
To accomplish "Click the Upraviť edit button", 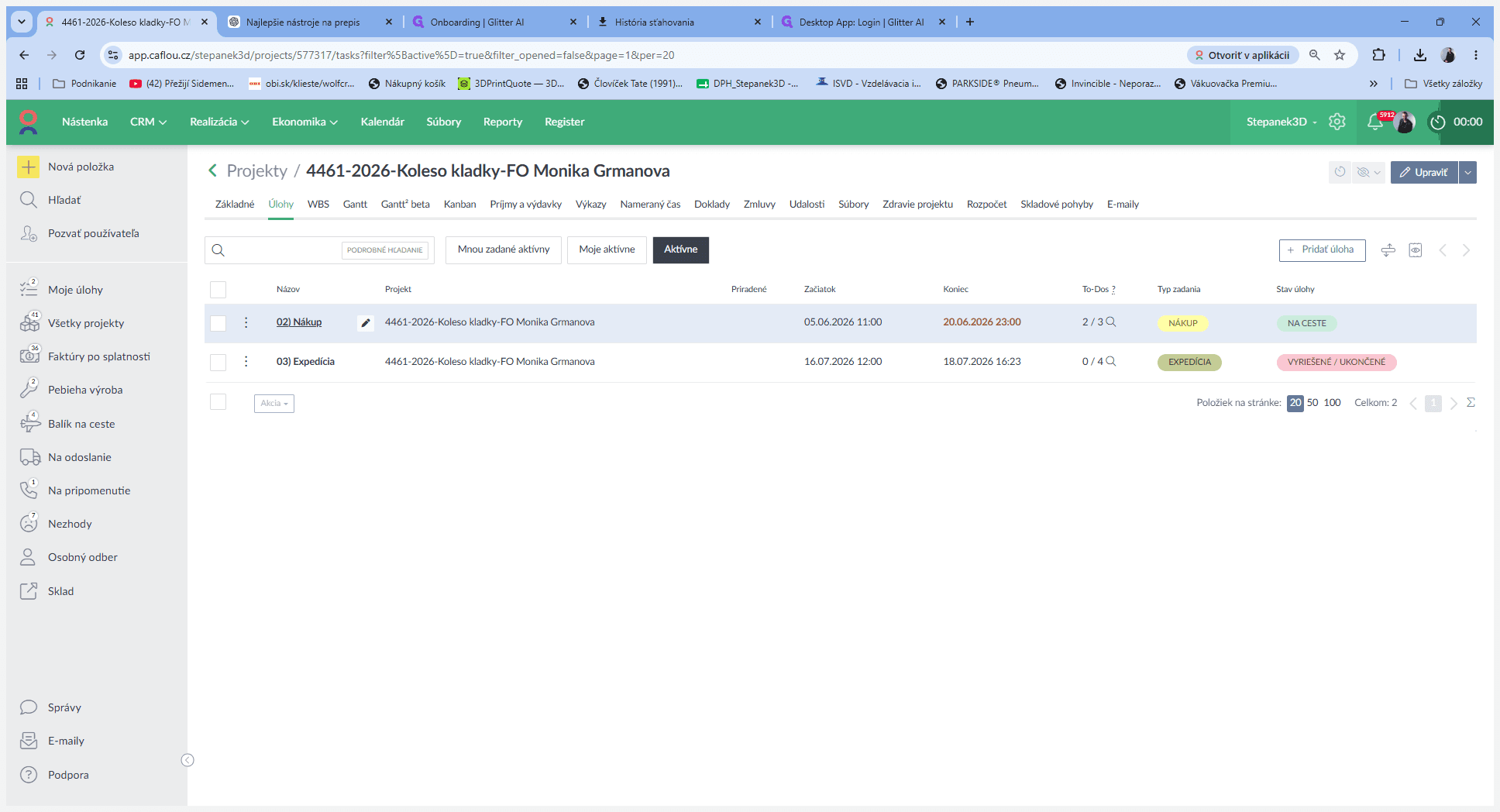I will (1424, 172).
